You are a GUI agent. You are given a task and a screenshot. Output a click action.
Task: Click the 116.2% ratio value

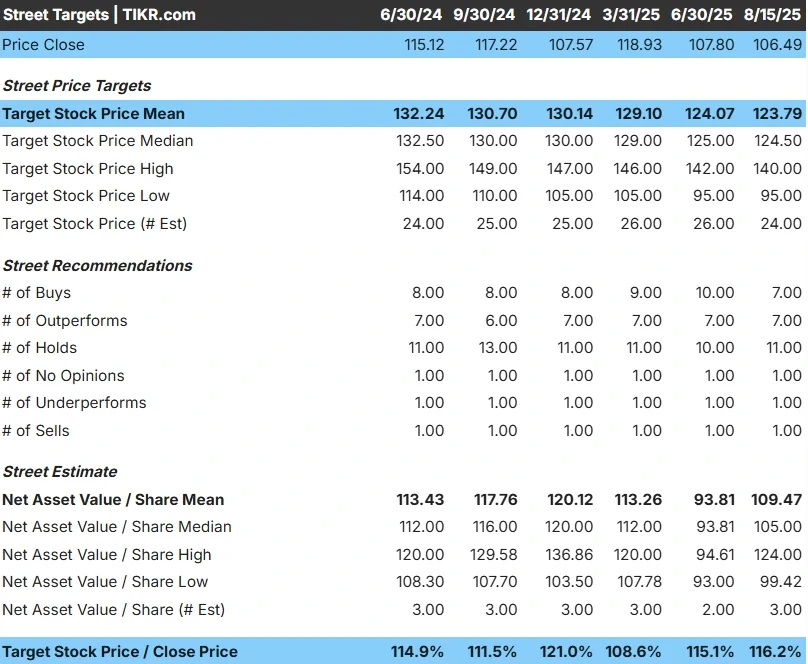pyautogui.click(x=776, y=652)
